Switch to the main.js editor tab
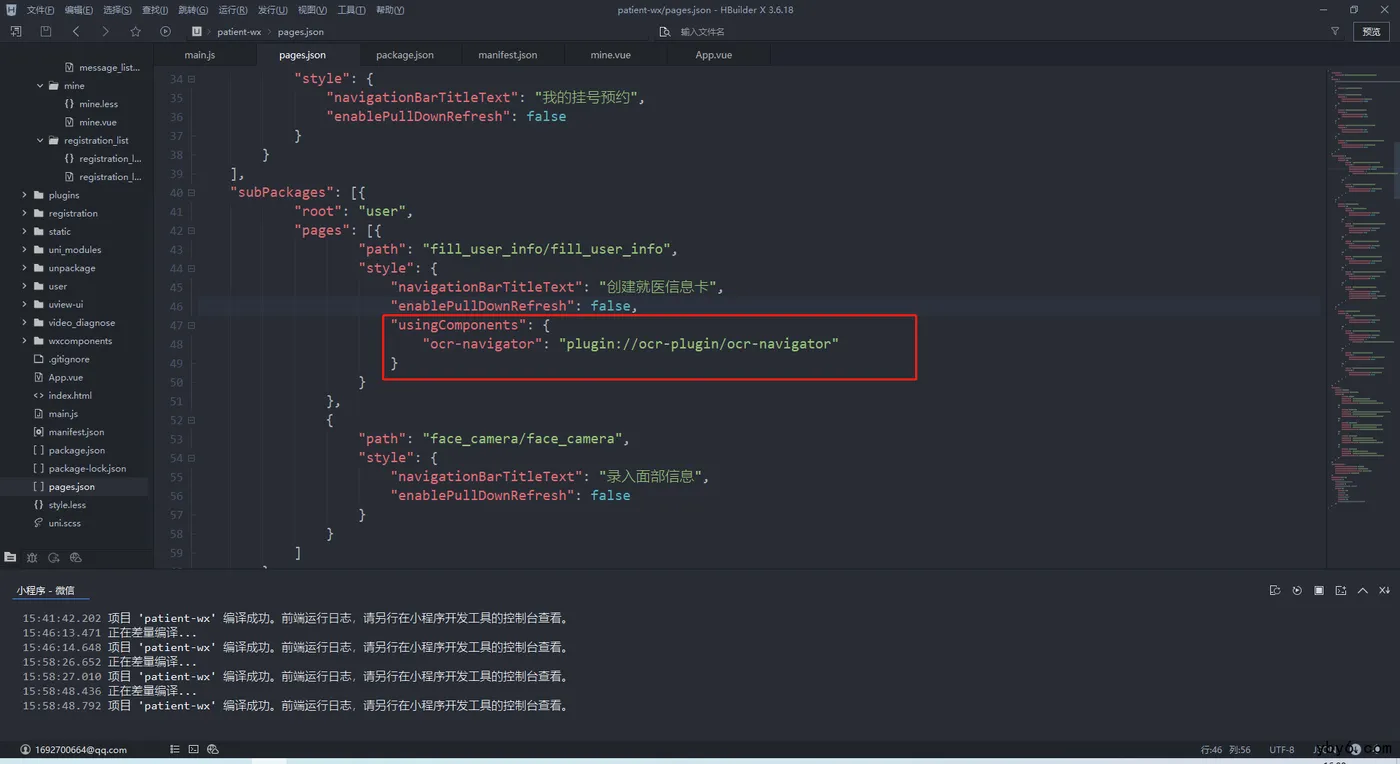Screen dimensions: 1400x764 (x=200, y=55)
